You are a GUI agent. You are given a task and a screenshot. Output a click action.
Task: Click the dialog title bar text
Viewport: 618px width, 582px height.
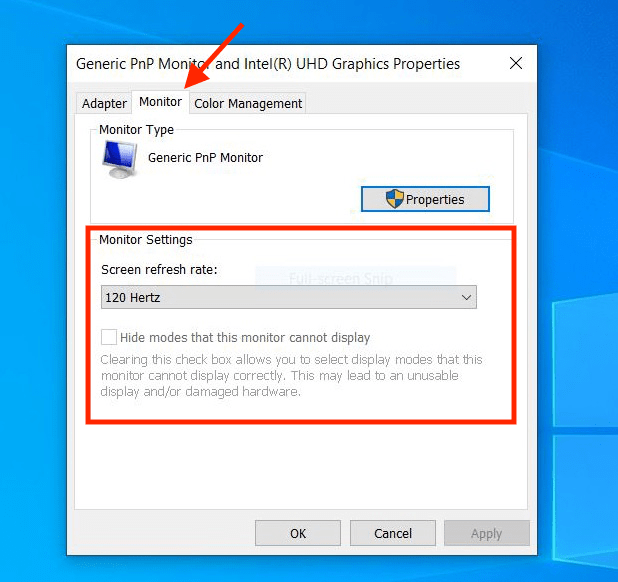[x=268, y=64]
